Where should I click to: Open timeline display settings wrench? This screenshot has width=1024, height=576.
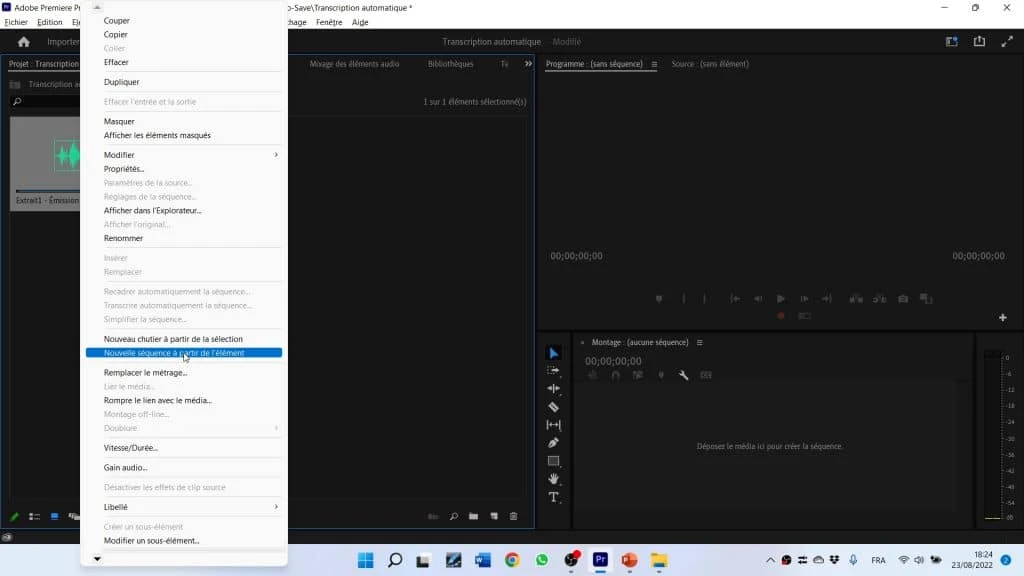tap(684, 376)
